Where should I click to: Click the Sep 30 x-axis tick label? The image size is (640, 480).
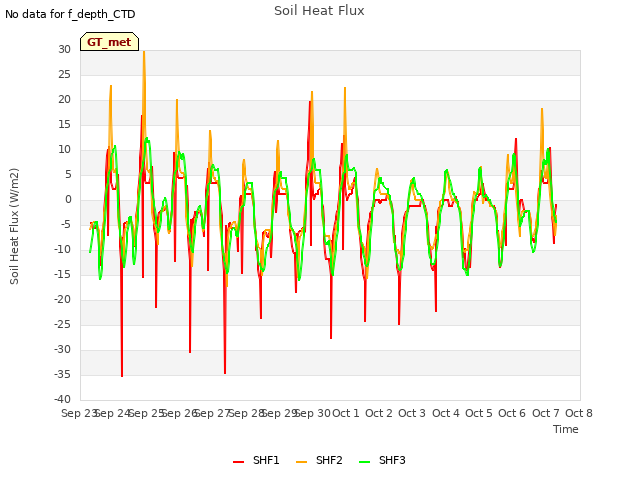(313, 413)
